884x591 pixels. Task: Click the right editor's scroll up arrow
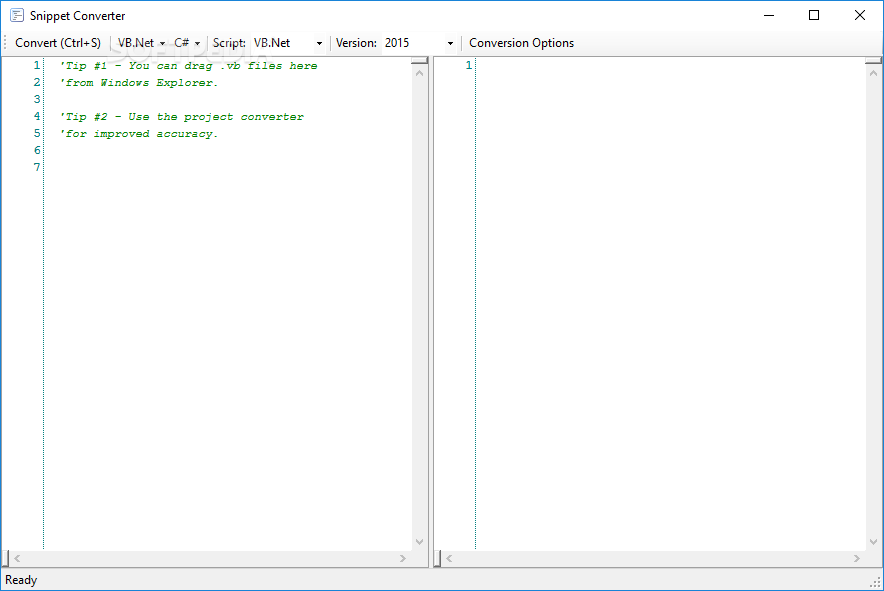tap(873, 73)
